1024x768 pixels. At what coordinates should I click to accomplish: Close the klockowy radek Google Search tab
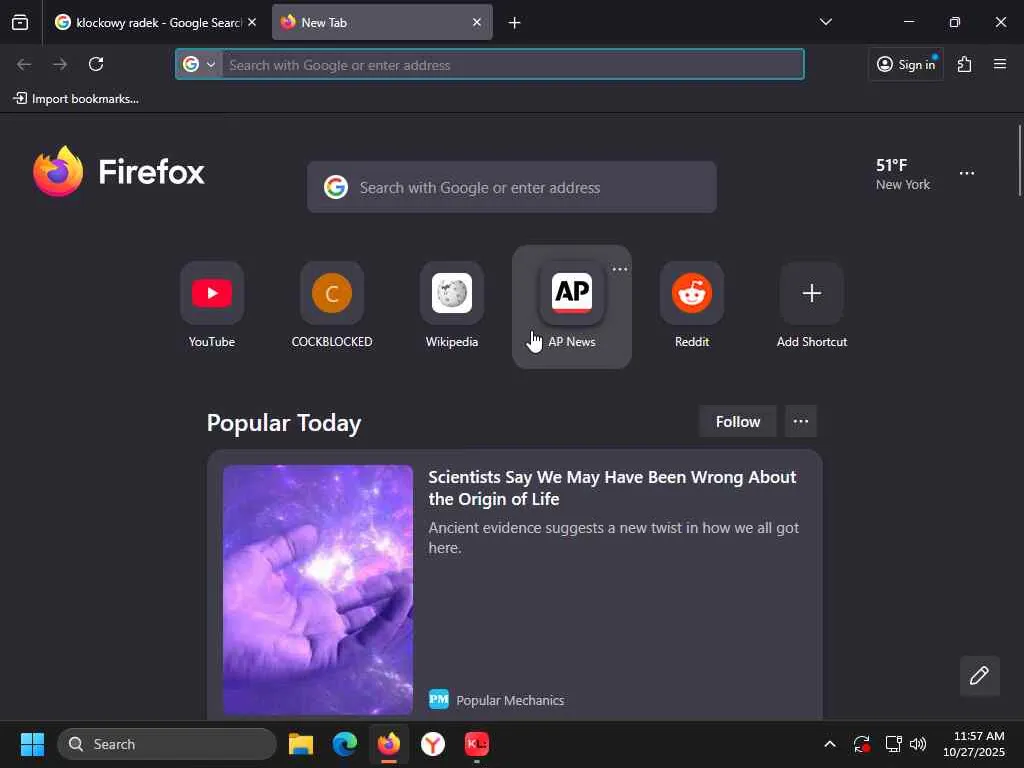(x=252, y=22)
